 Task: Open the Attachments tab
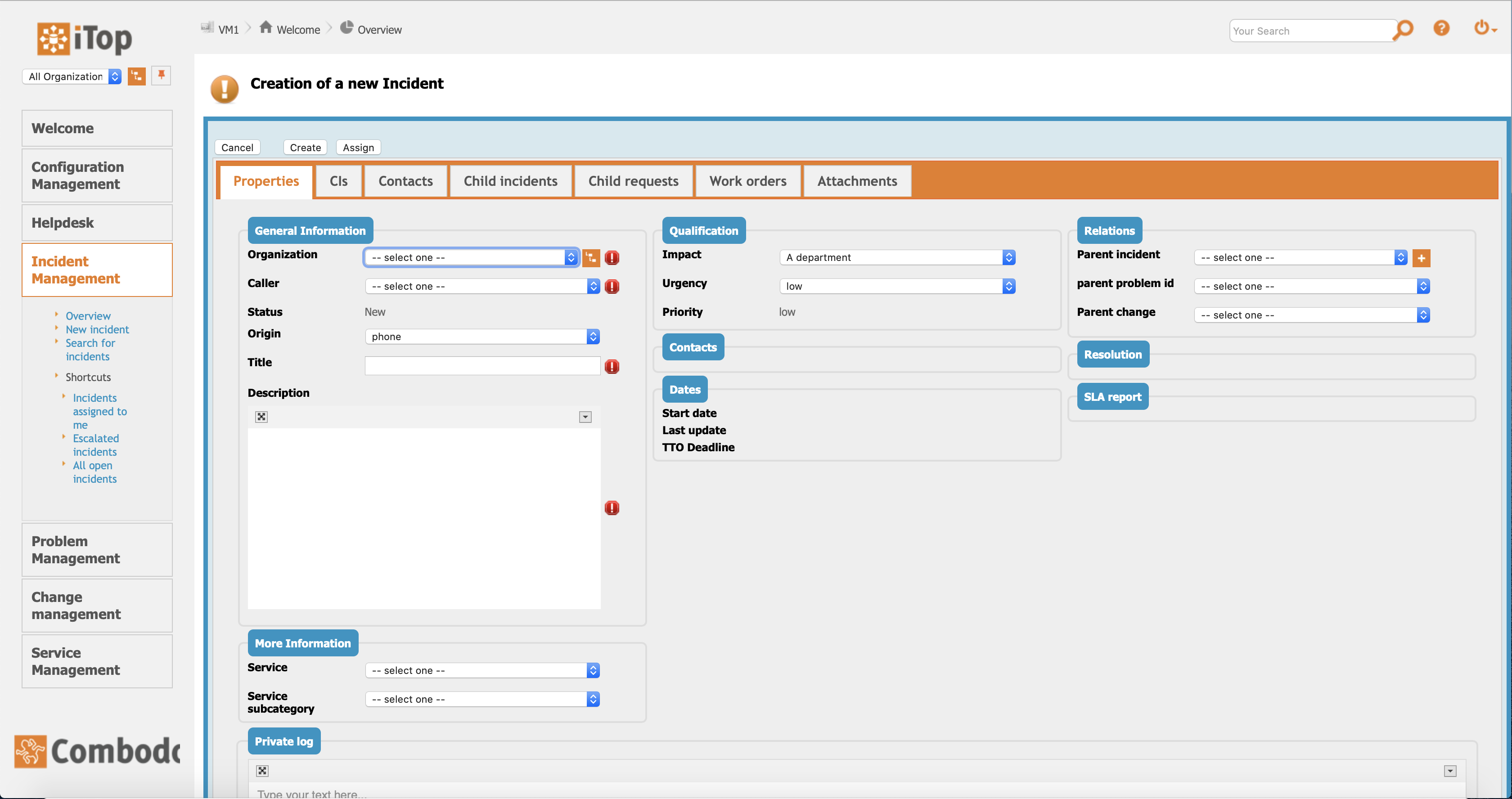pos(857,181)
